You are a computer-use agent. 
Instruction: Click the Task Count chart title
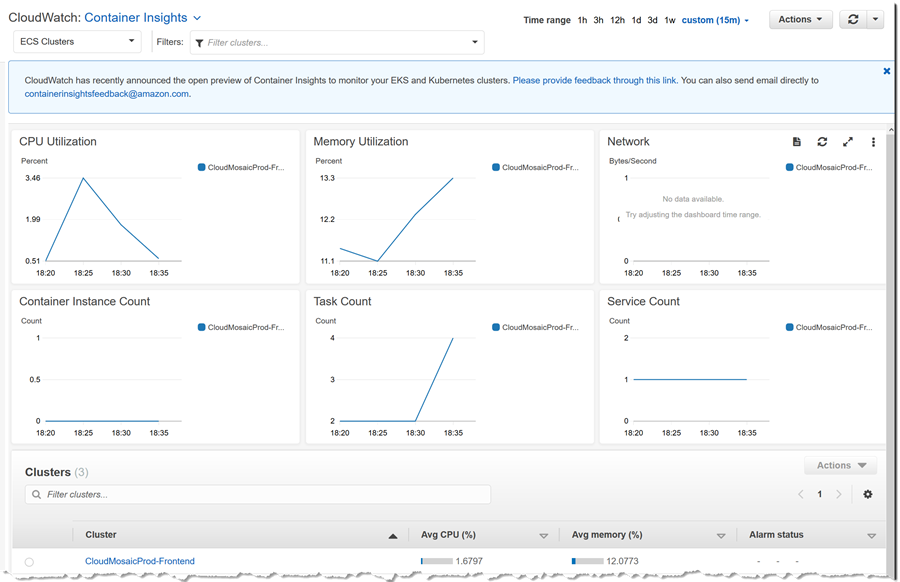[x=342, y=301]
